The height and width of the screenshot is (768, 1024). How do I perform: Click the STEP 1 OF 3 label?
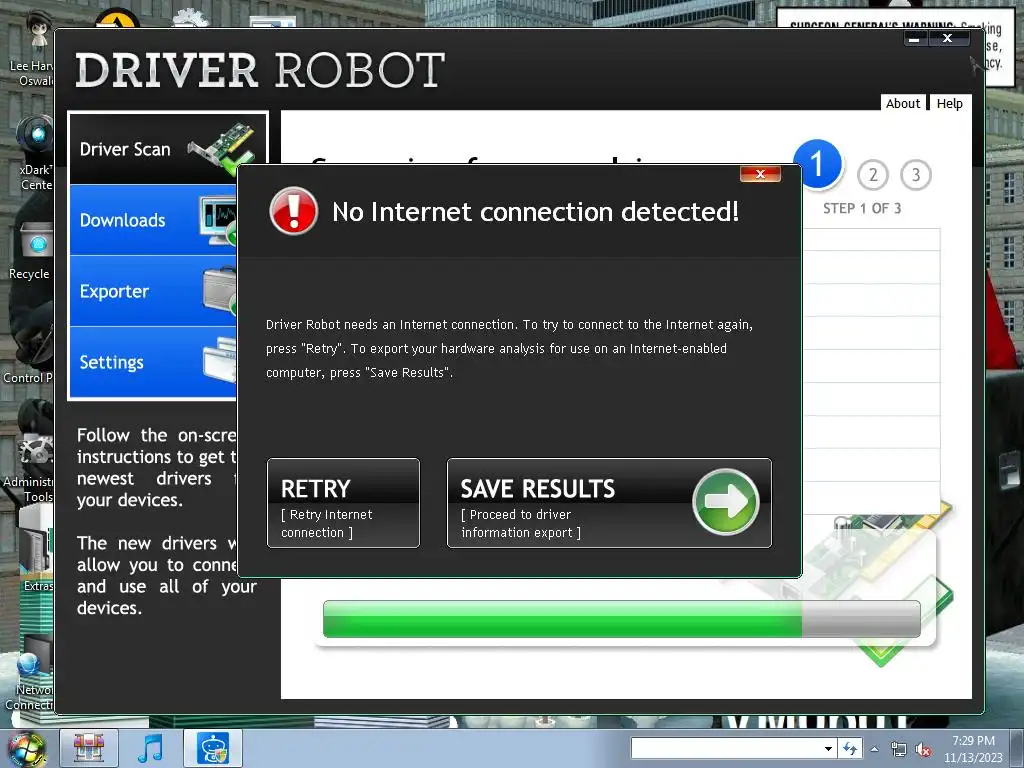pyautogui.click(x=861, y=208)
